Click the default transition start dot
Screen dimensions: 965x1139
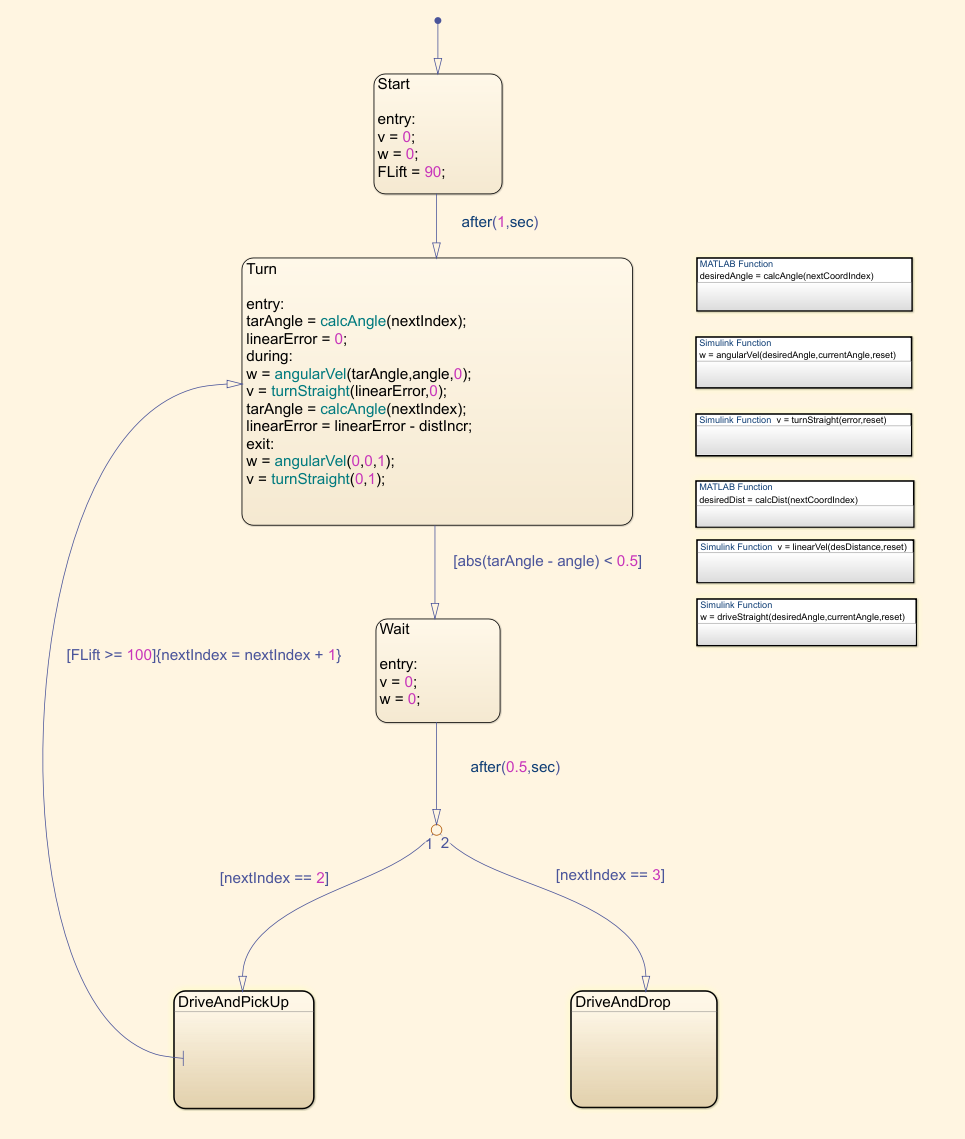(437, 20)
